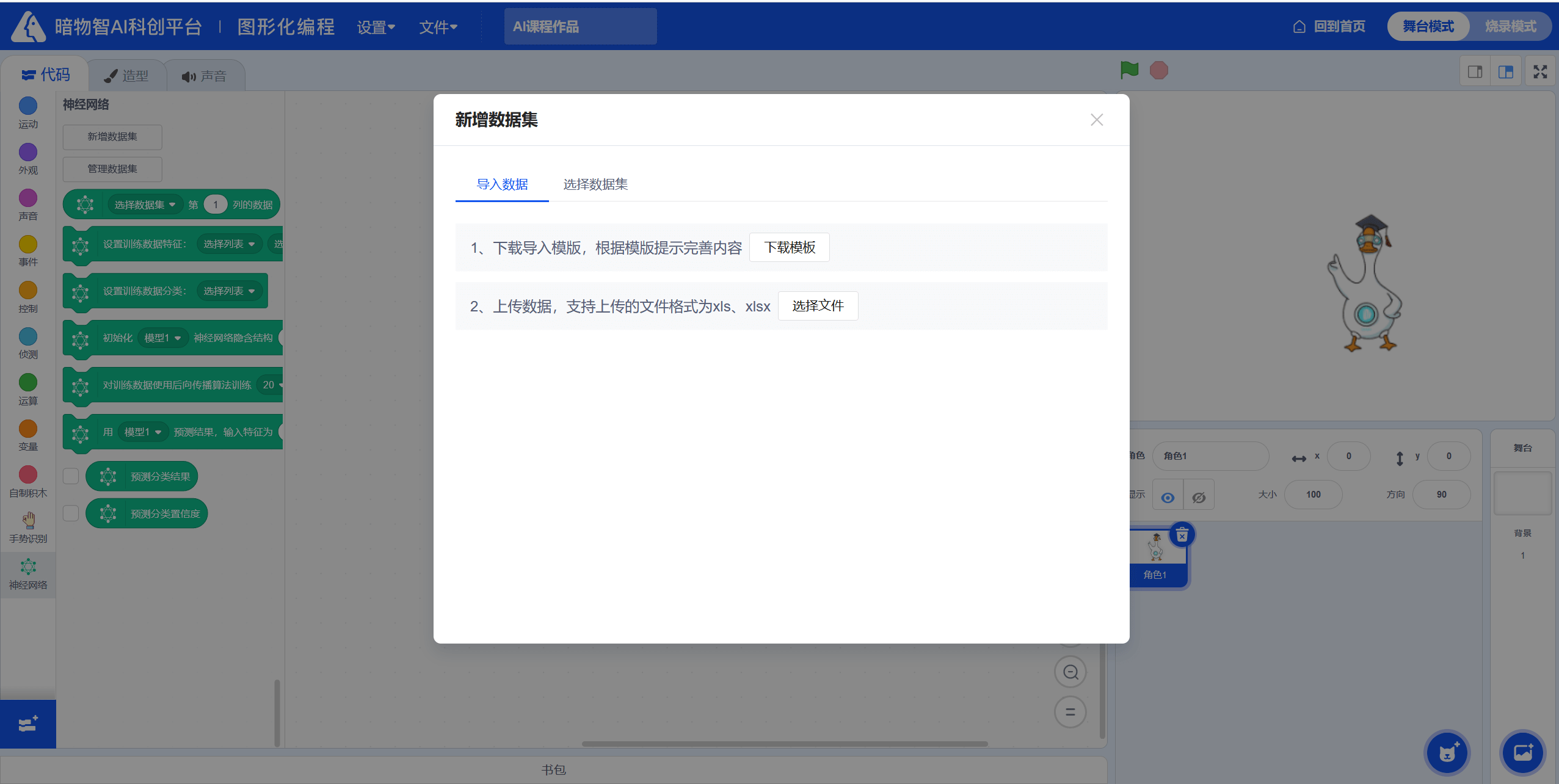1559x784 pixels.
Task: Click the green flag run icon
Action: [x=1129, y=70]
